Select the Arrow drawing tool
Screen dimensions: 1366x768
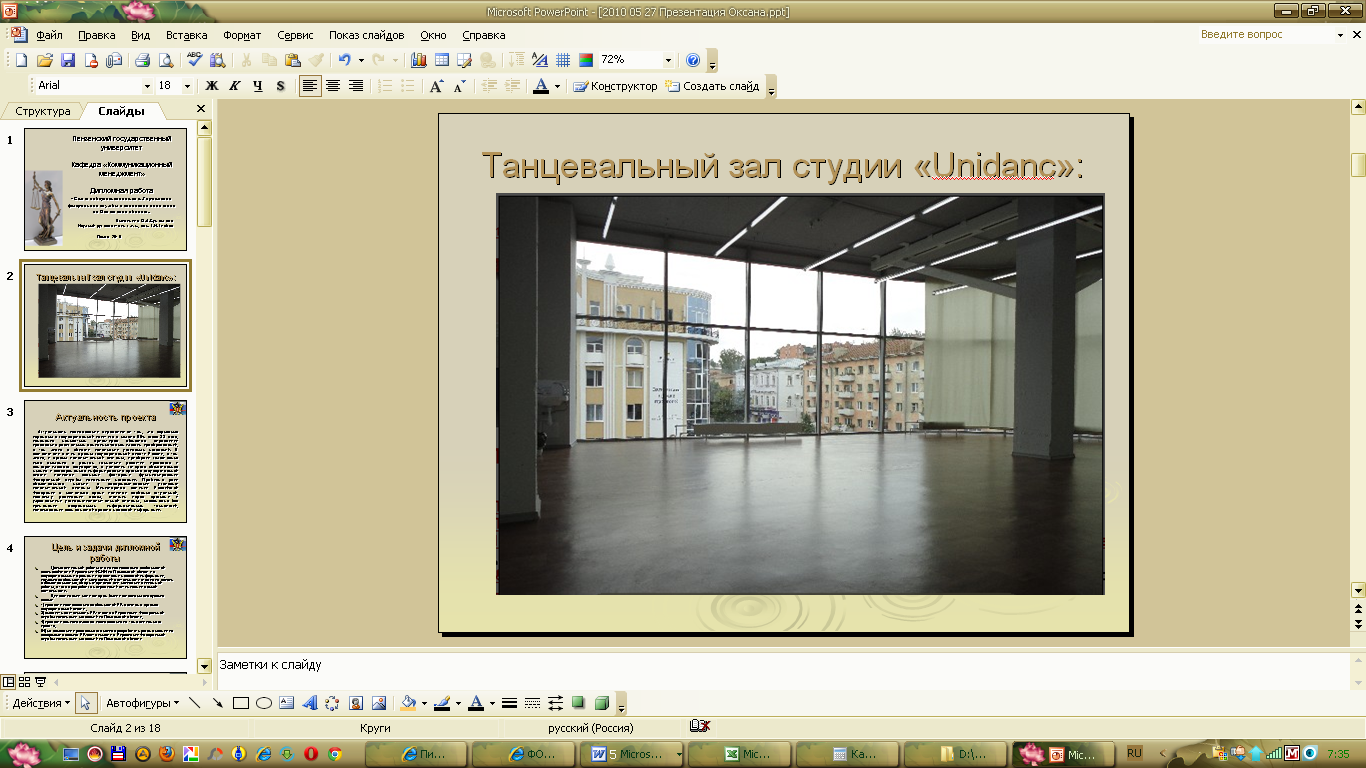217,703
